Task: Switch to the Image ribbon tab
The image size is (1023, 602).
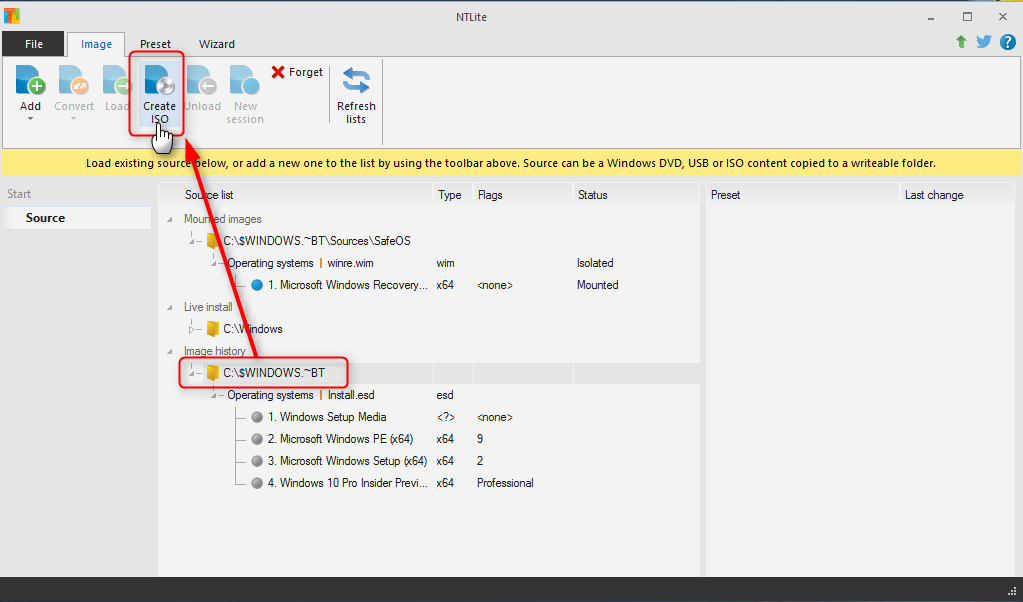Action: 96,44
